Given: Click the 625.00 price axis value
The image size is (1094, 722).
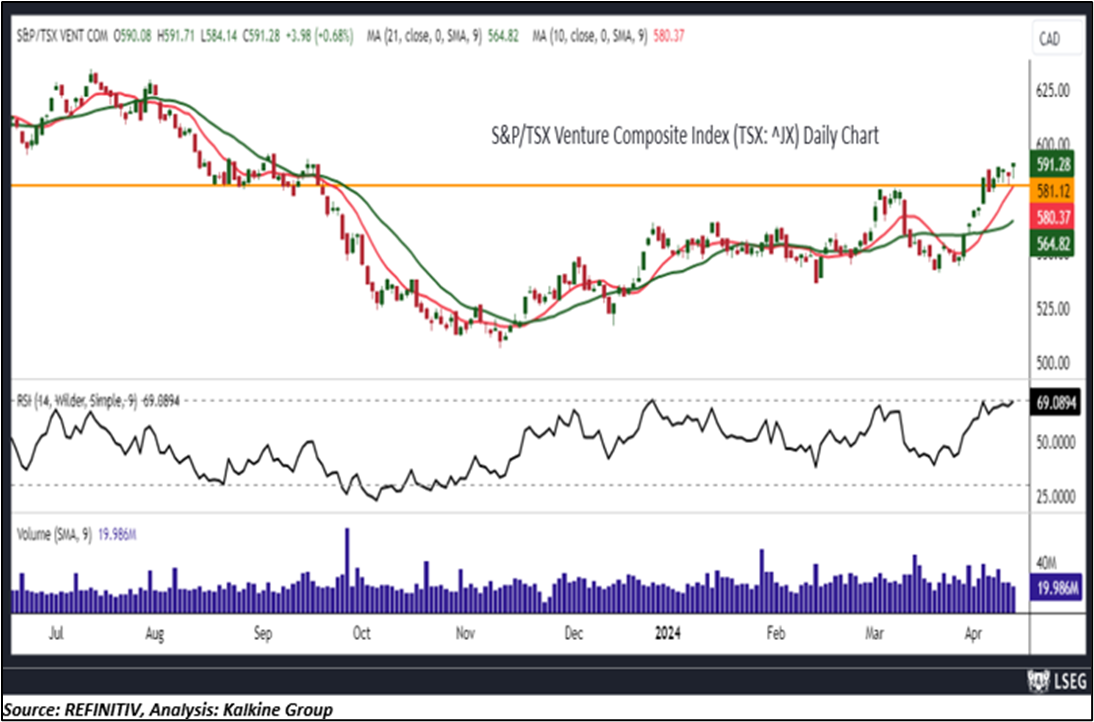Looking at the screenshot, I should click(x=1054, y=91).
